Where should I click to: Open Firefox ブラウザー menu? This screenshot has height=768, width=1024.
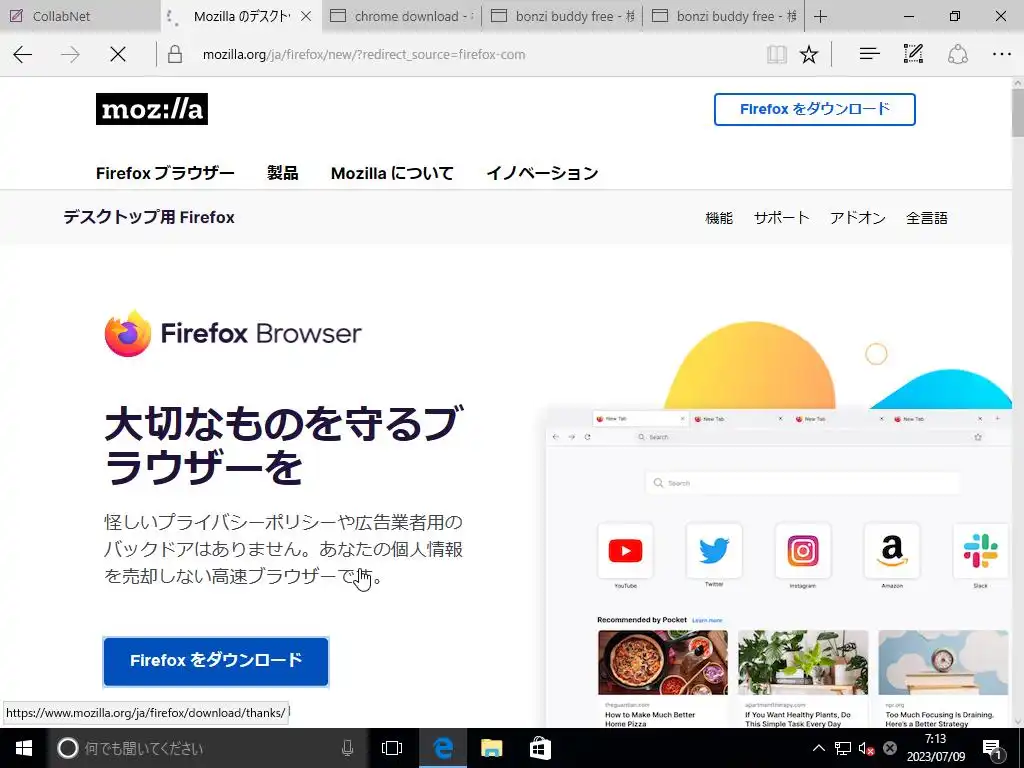point(165,173)
